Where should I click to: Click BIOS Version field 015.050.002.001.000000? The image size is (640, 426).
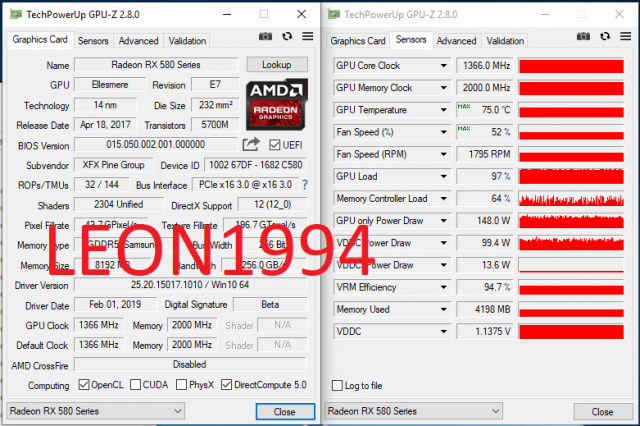pyautogui.click(x=156, y=144)
